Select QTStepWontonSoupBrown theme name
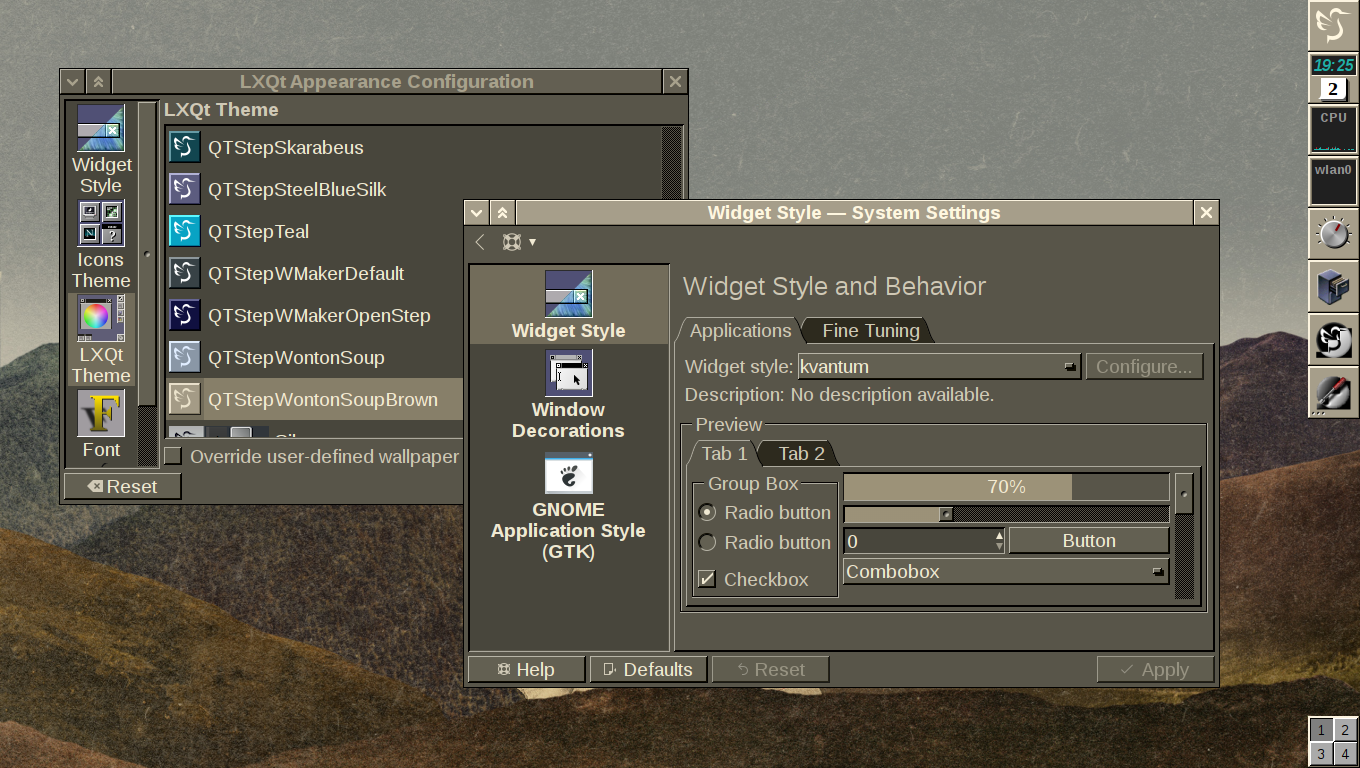This screenshot has width=1360, height=768. click(323, 399)
